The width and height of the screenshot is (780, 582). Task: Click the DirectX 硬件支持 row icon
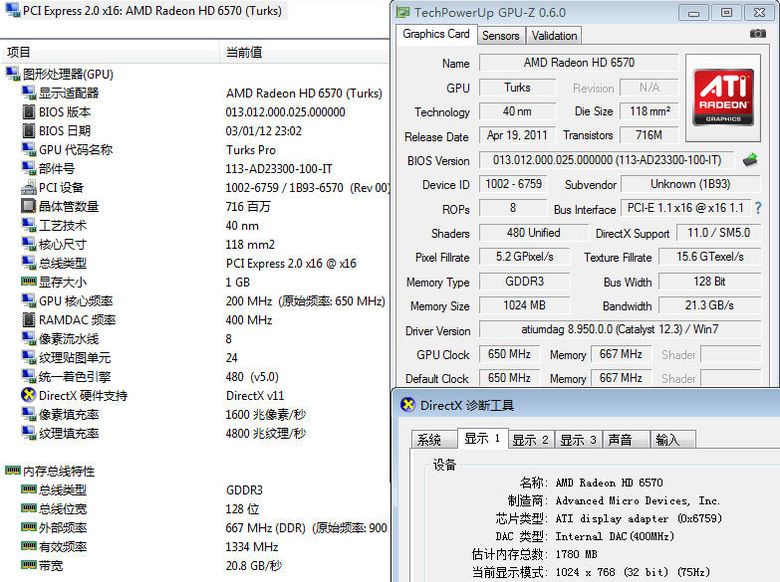[x=29, y=395]
